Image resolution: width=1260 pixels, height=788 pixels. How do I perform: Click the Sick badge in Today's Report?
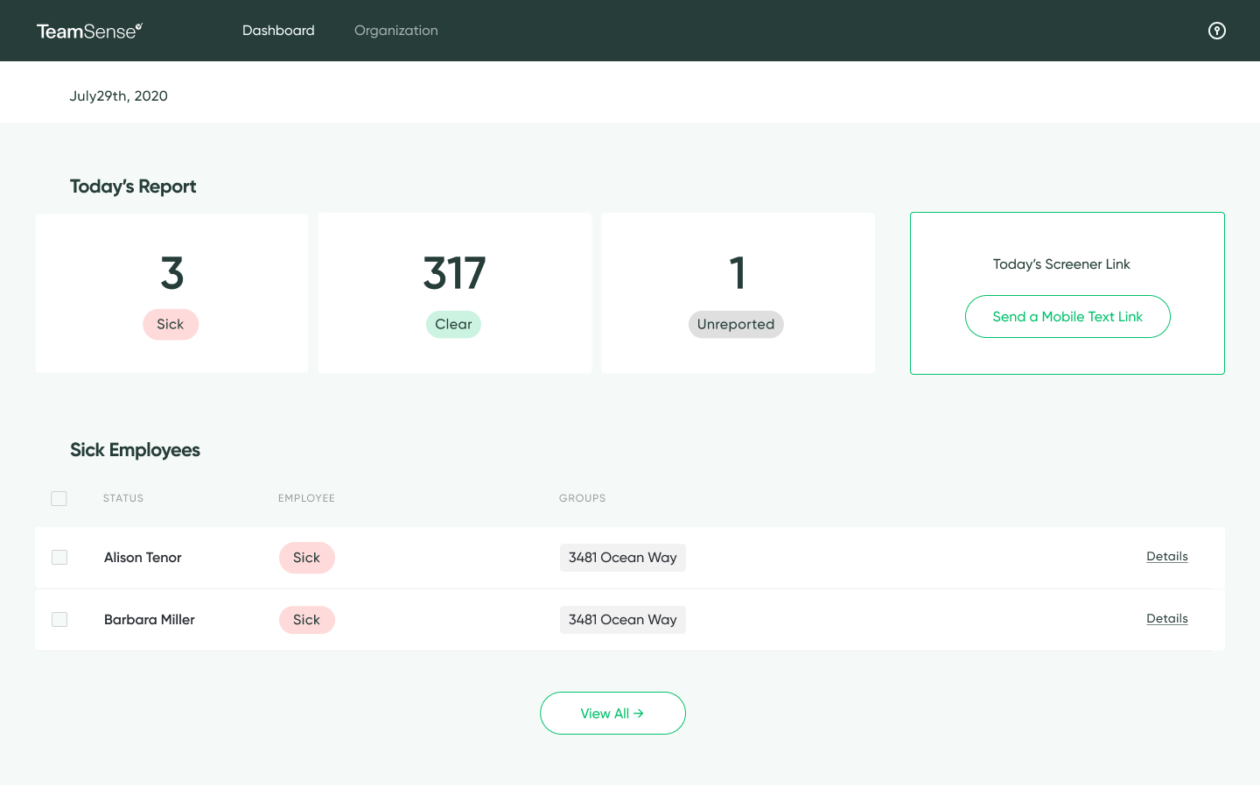[x=171, y=324]
